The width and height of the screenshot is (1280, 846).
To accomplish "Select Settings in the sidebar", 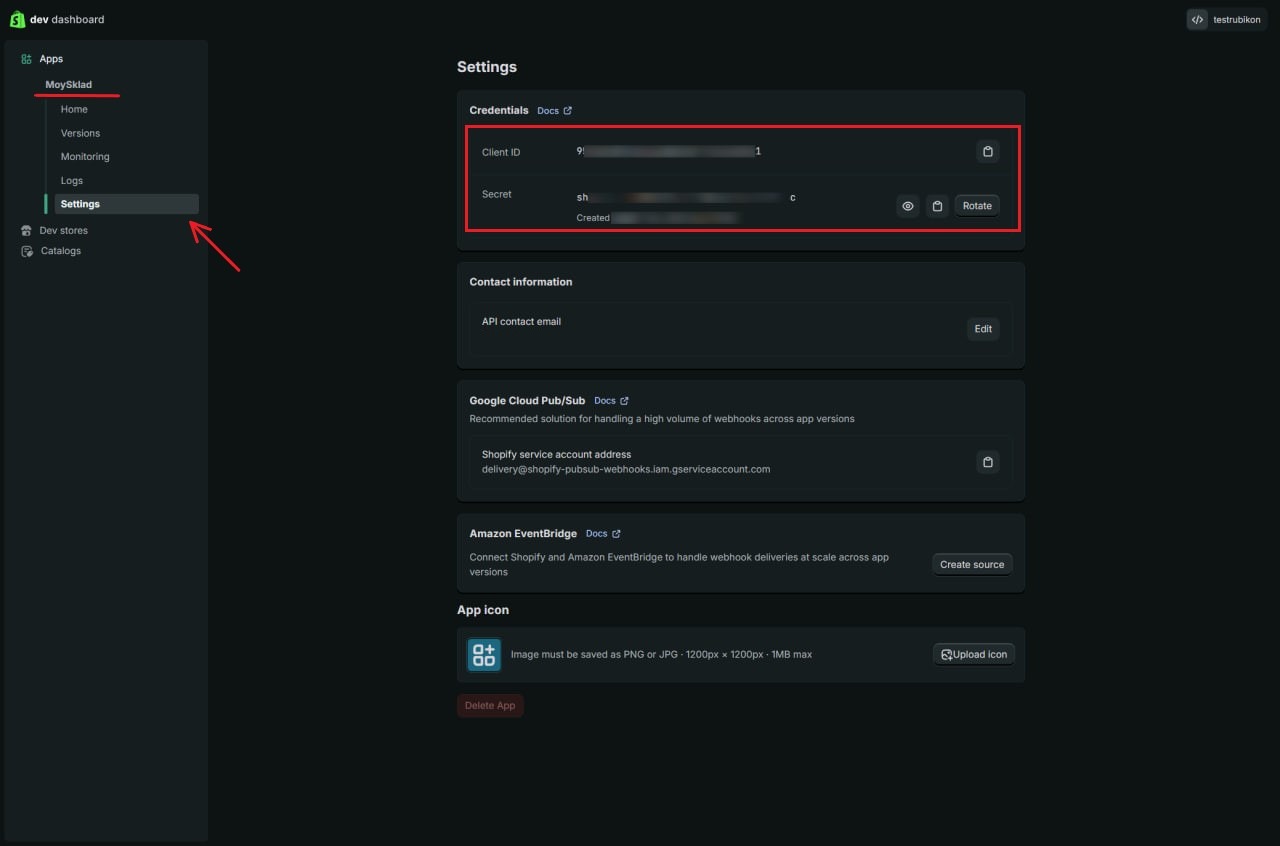I will point(126,204).
